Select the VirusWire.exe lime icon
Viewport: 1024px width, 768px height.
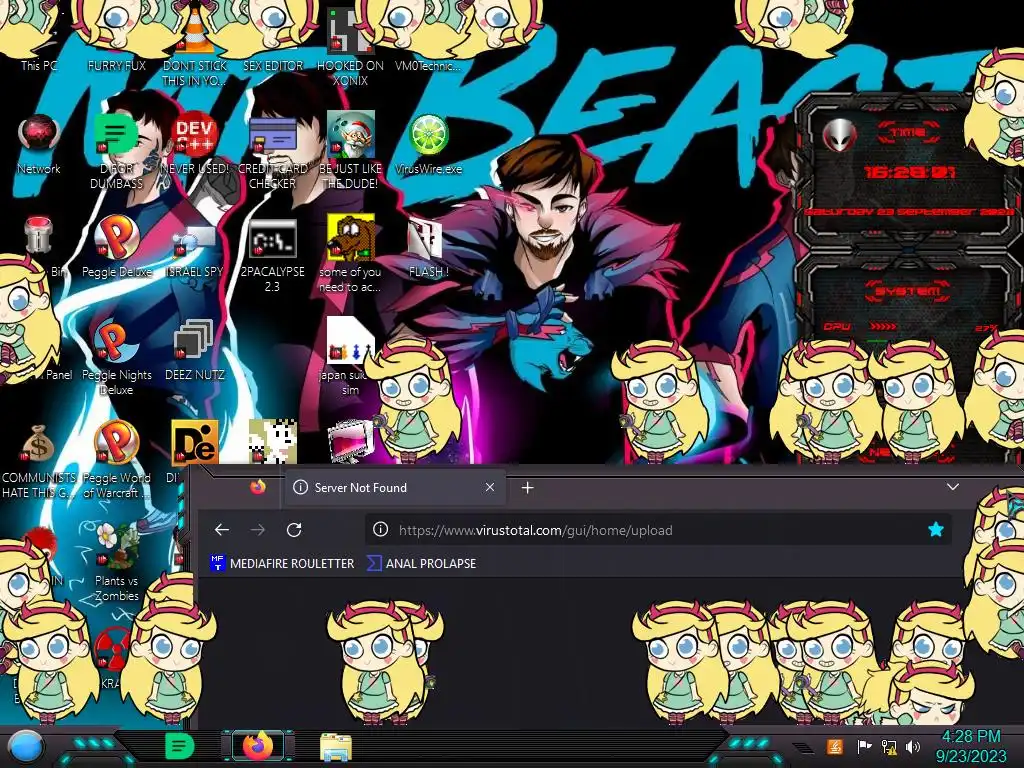[x=428, y=135]
